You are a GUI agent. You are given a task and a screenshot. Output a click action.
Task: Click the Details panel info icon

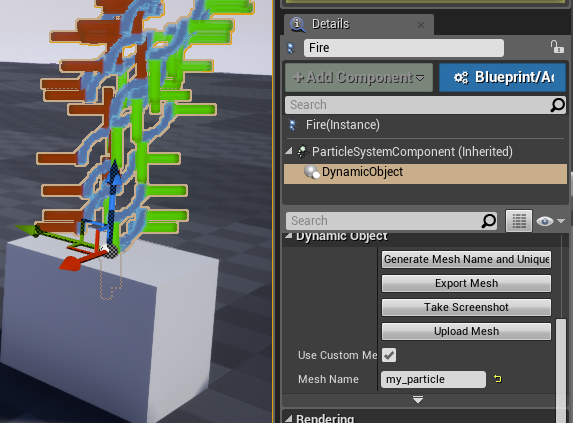(x=297, y=24)
